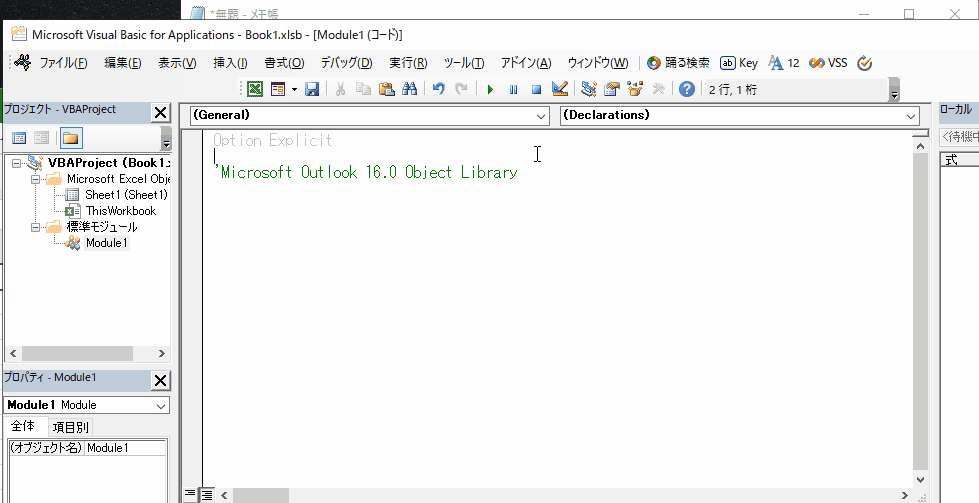Click the Outlook 16.0 Object Library comment
The width and height of the screenshot is (979, 503).
(x=366, y=172)
